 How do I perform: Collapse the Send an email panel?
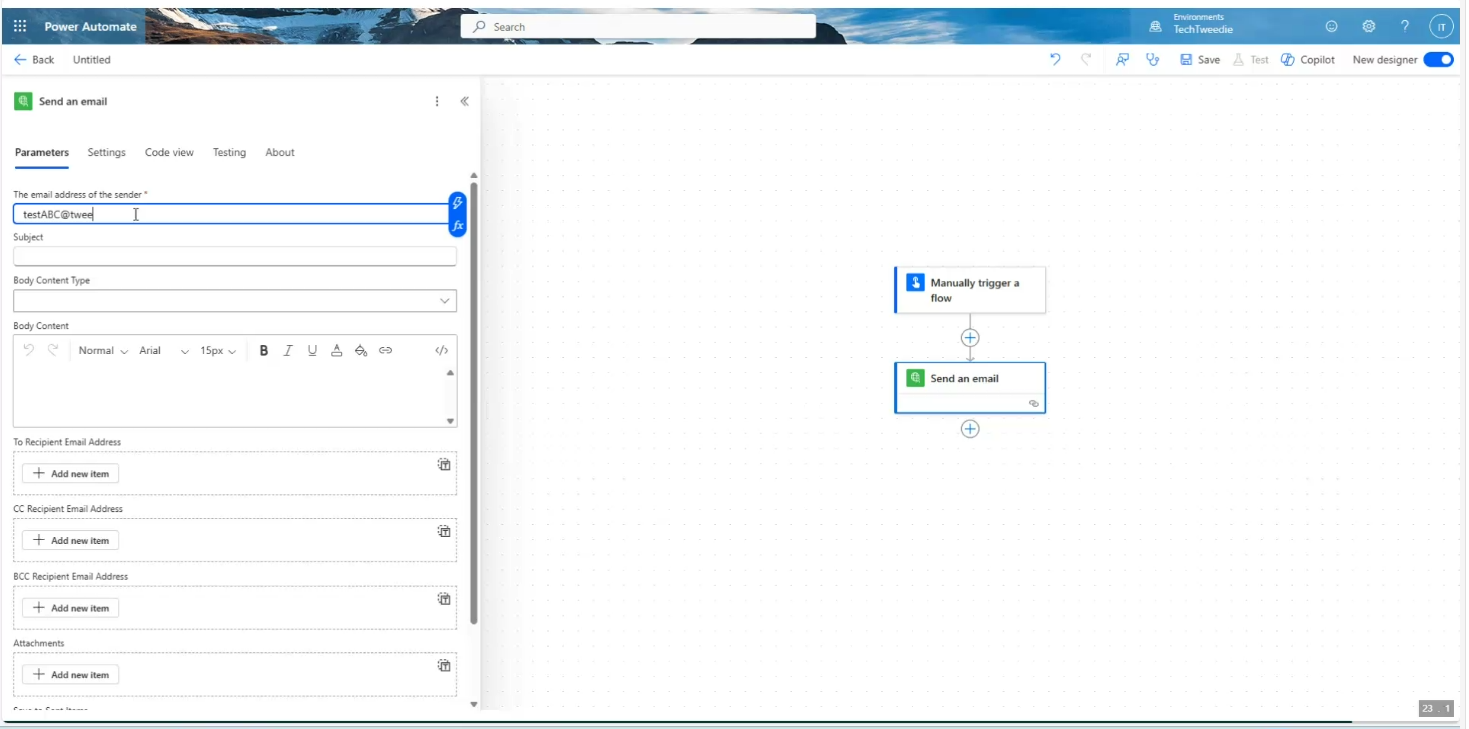[x=464, y=102]
